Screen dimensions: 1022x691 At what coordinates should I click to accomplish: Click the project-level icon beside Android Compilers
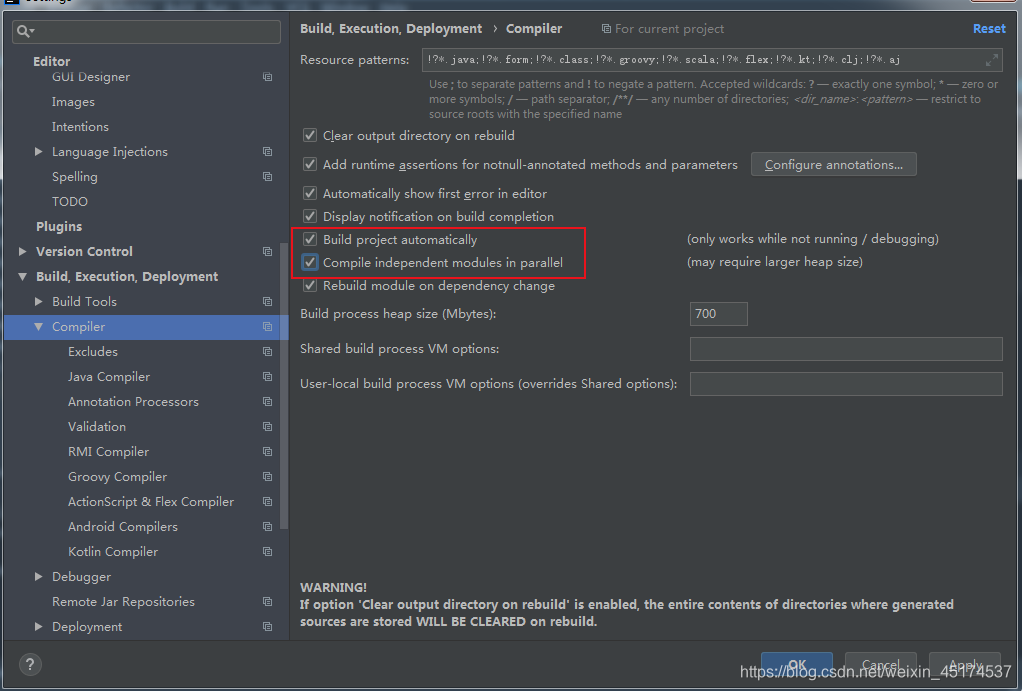[x=267, y=527]
